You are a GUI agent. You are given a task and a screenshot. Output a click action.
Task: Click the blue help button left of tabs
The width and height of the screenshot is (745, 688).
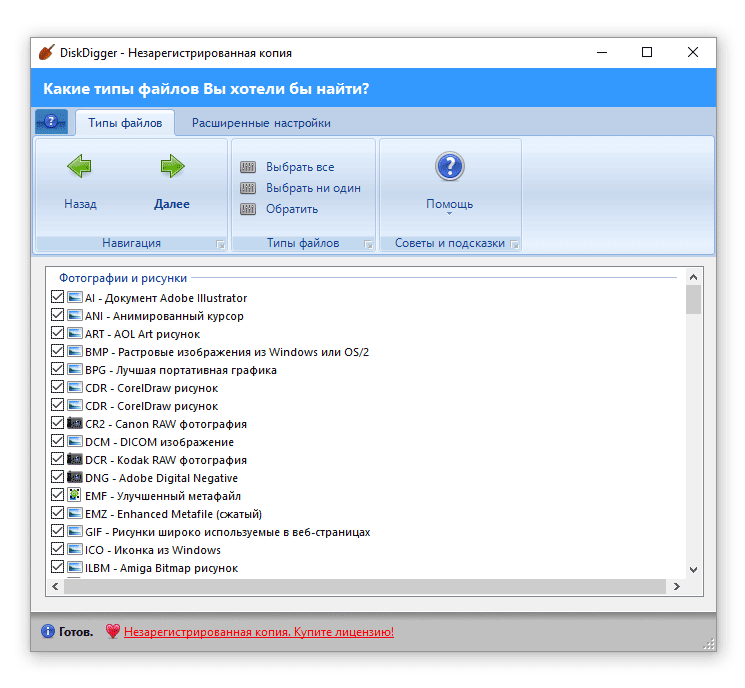click(51, 122)
